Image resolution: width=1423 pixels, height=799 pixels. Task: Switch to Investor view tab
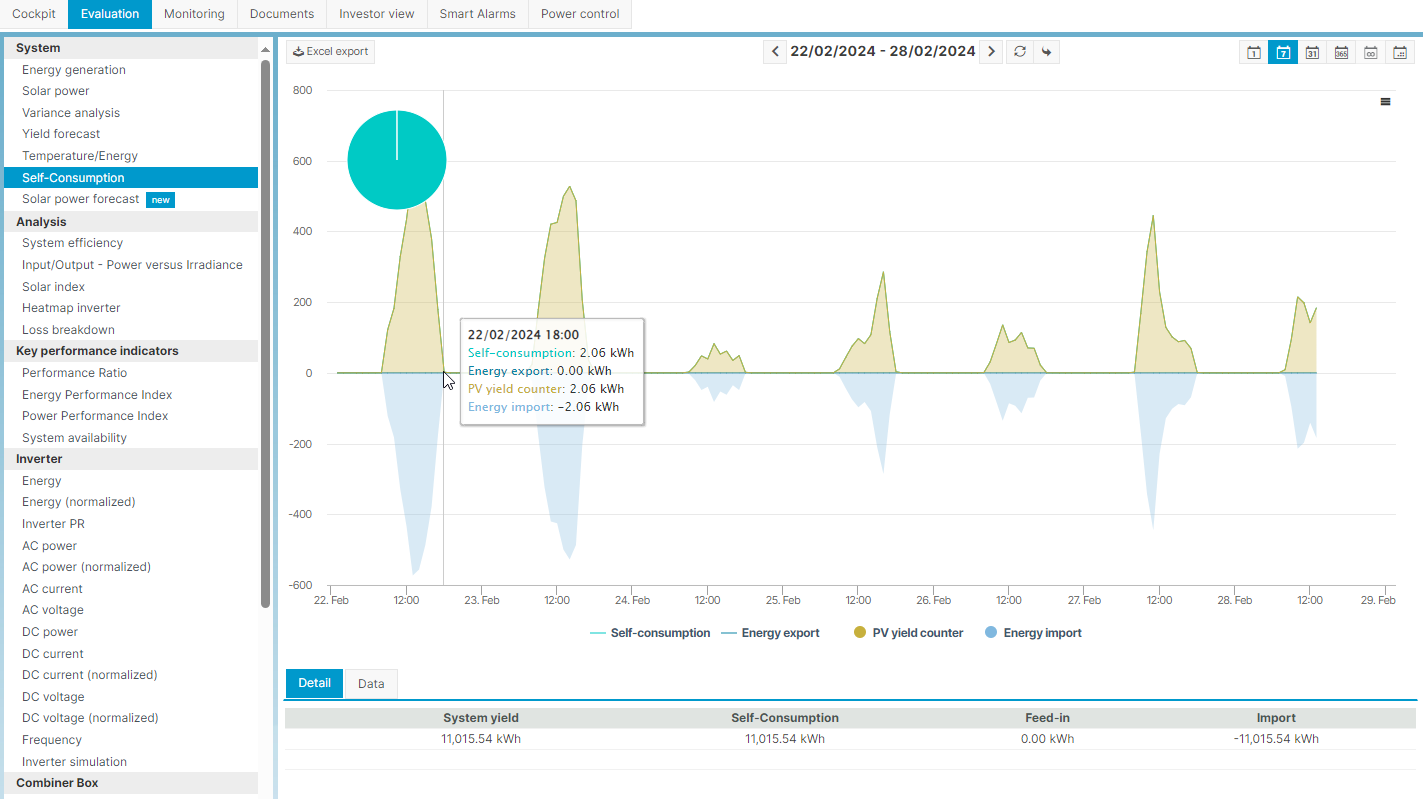[377, 14]
